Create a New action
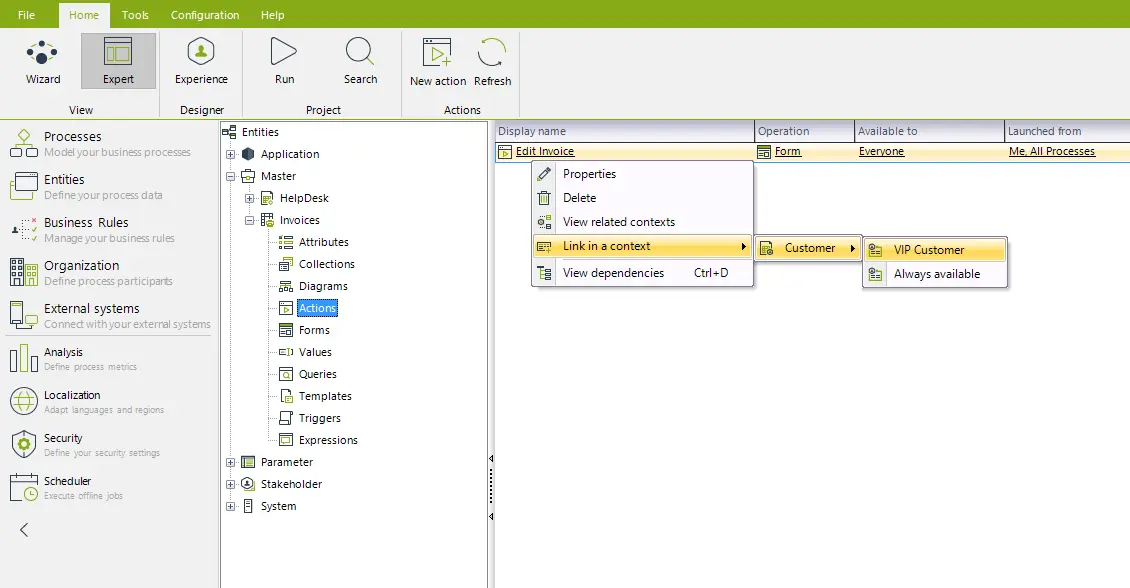Viewport: 1130px width, 588px height. 437,63
